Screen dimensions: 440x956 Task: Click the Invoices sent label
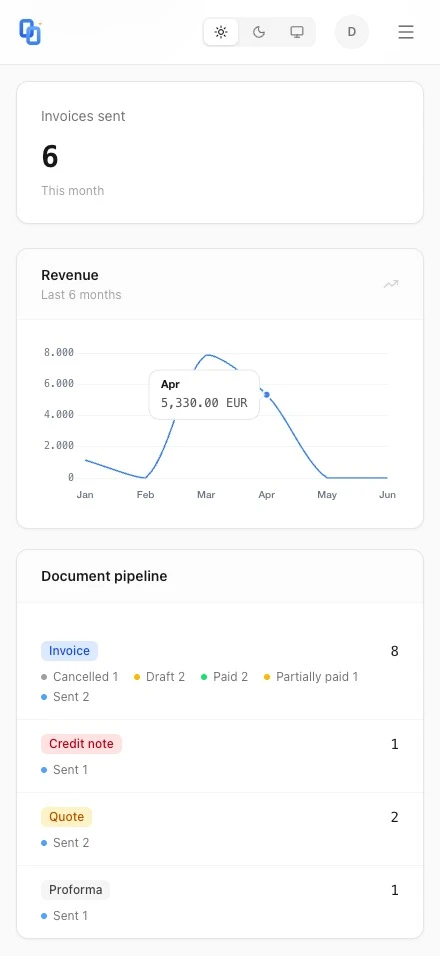click(83, 116)
